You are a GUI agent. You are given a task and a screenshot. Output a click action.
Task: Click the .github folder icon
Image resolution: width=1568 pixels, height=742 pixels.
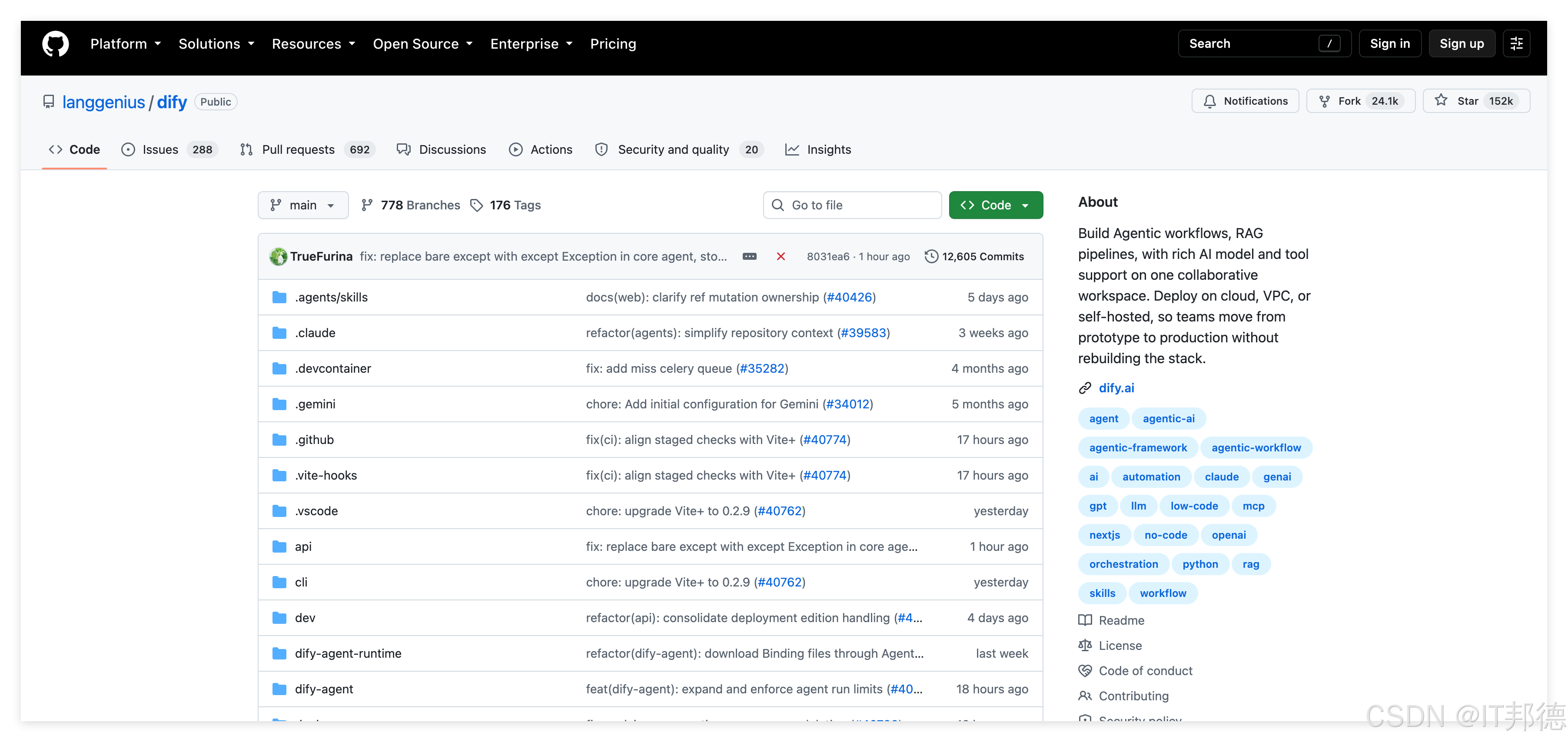(x=279, y=440)
